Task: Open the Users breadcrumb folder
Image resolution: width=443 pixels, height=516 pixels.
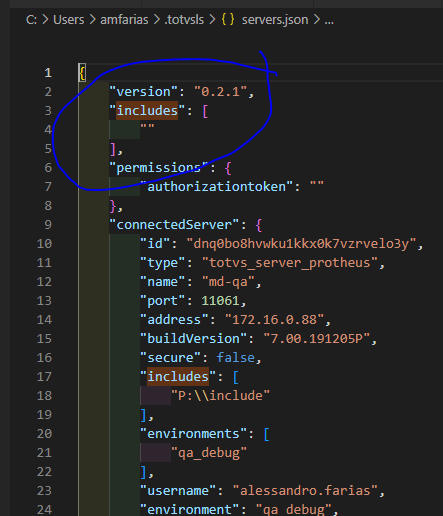Action: coord(69,20)
